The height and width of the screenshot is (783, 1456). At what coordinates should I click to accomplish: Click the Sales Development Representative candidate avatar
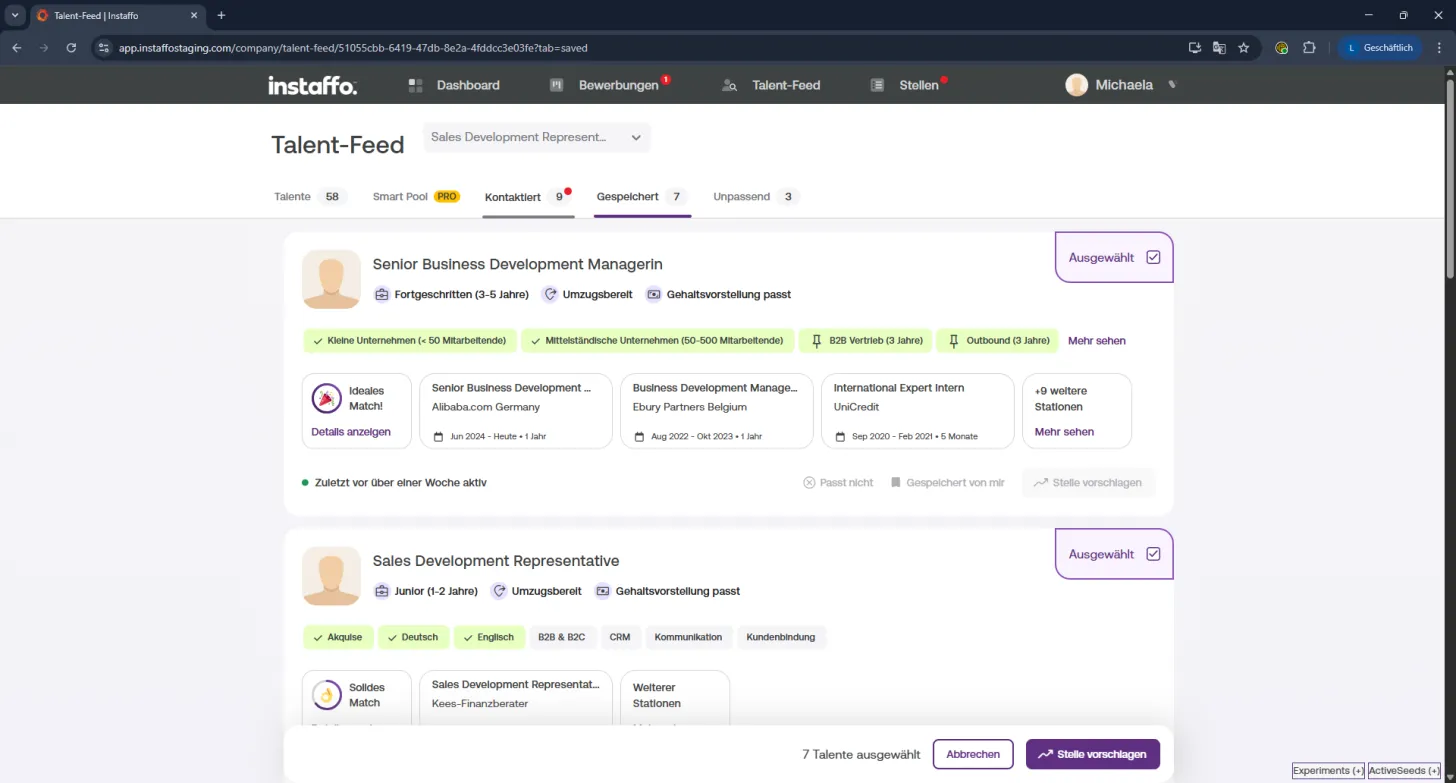pos(331,576)
